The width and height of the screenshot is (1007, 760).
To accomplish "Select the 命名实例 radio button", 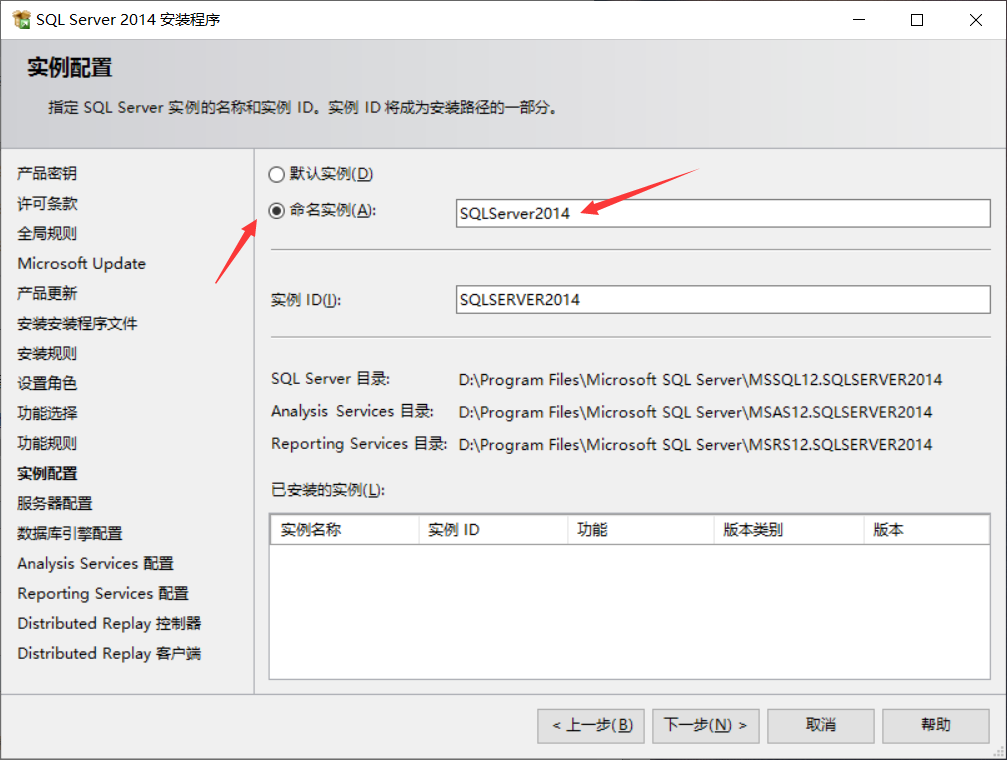I will point(276,211).
